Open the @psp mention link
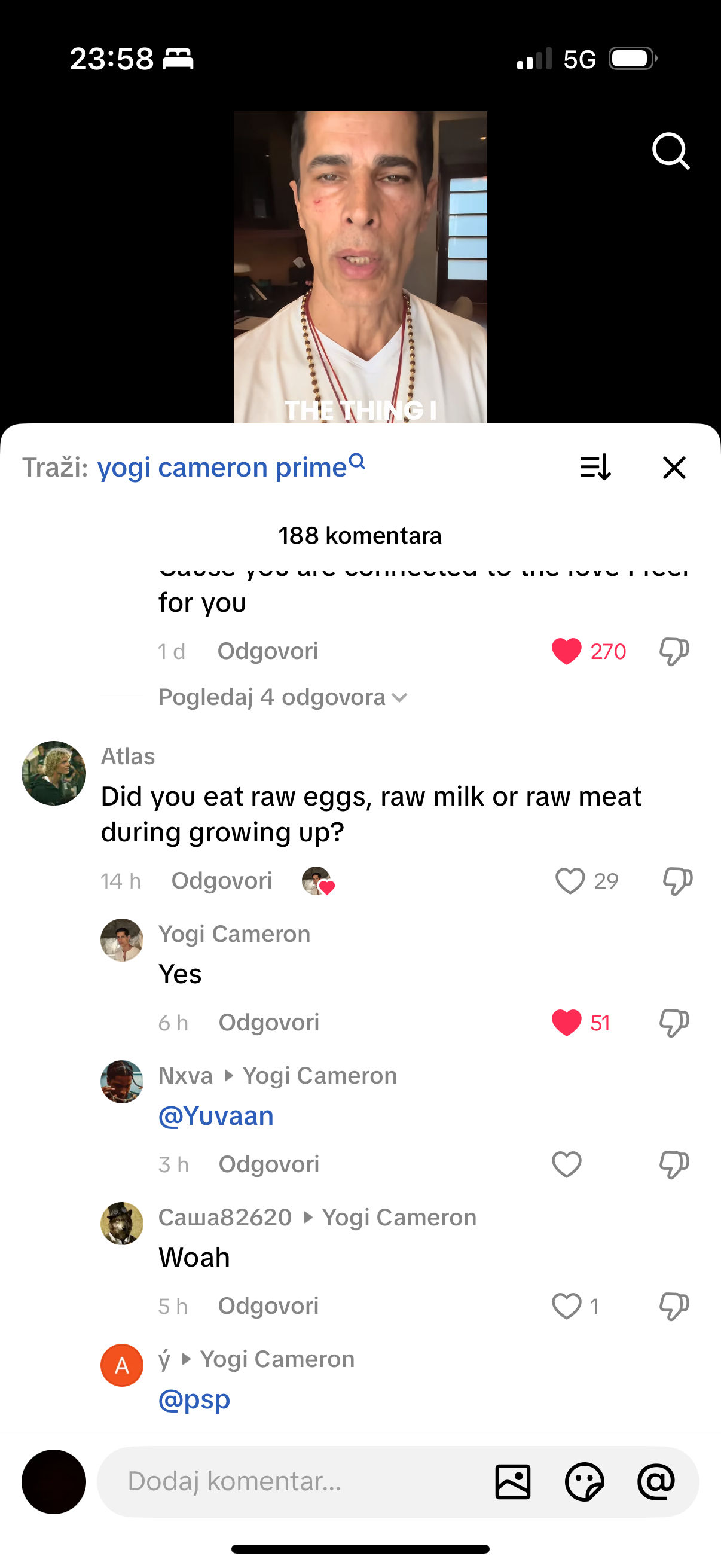Screen dimensions: 721x1568 point(194,1399)
